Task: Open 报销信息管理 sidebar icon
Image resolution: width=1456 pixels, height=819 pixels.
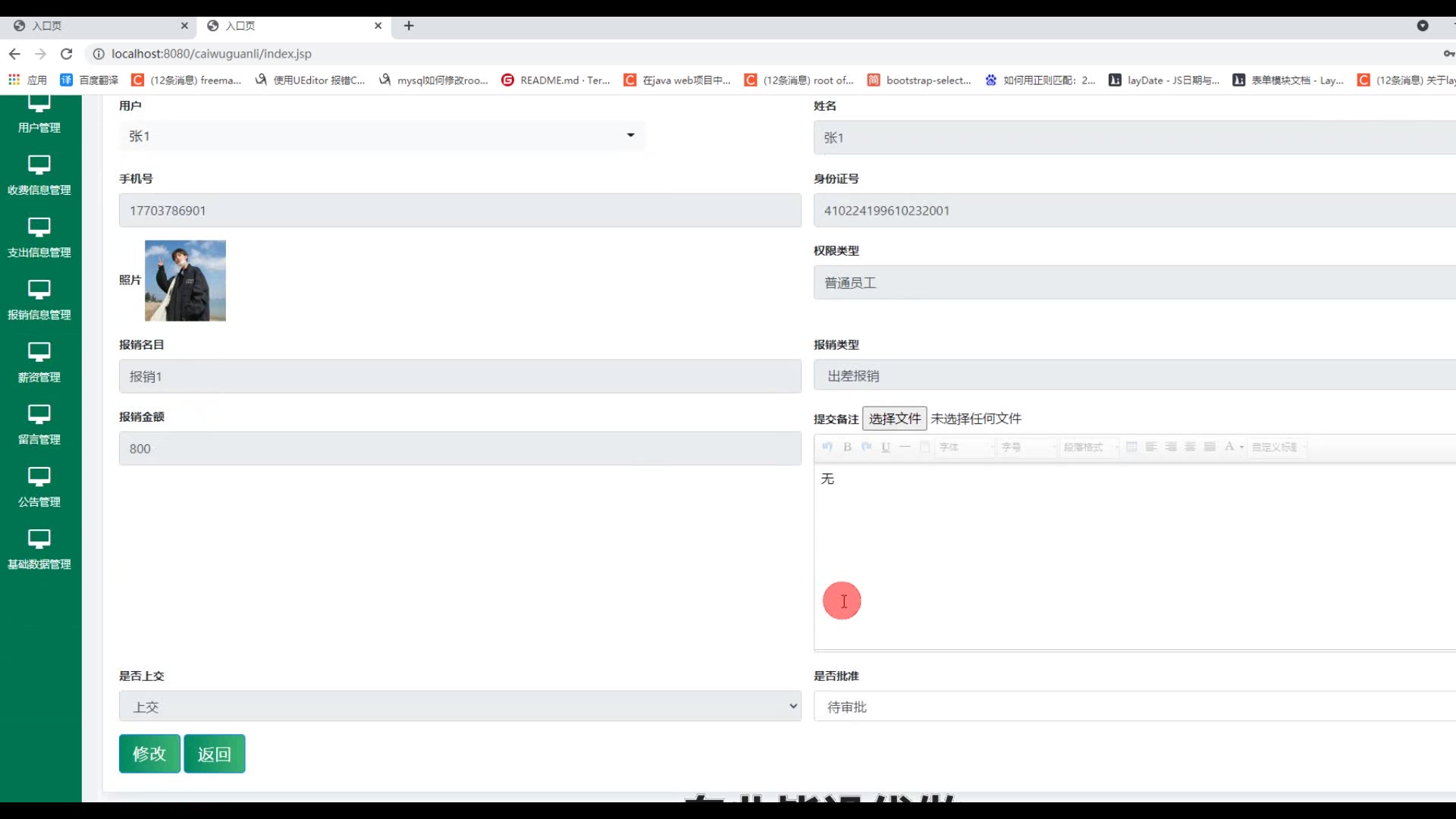Action: (39, 290)
